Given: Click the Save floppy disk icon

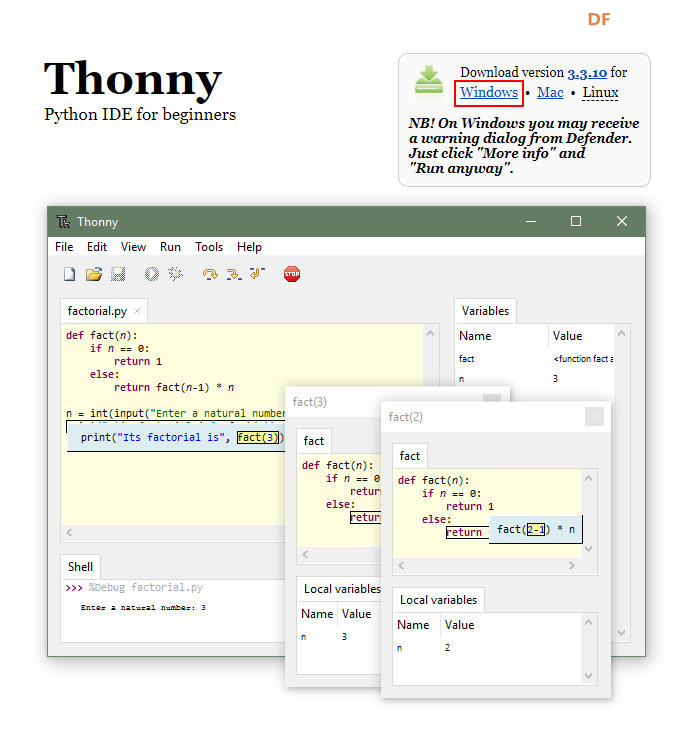Looking at the screenshot, I should 118,274.
